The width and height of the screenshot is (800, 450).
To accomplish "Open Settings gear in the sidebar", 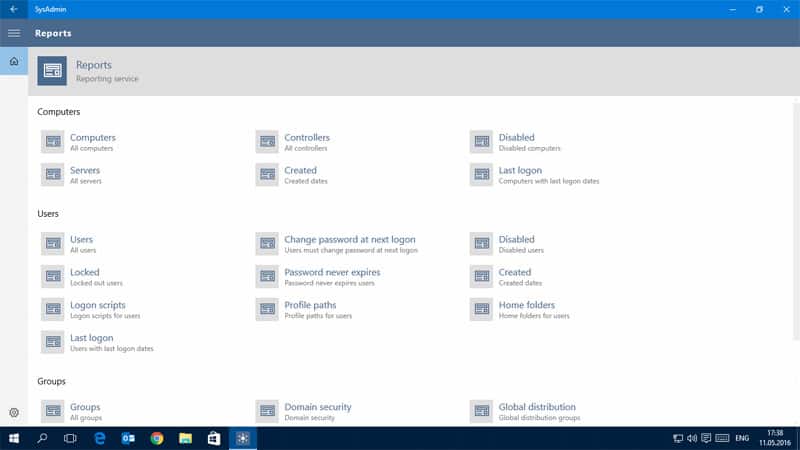I will (14, 412).
